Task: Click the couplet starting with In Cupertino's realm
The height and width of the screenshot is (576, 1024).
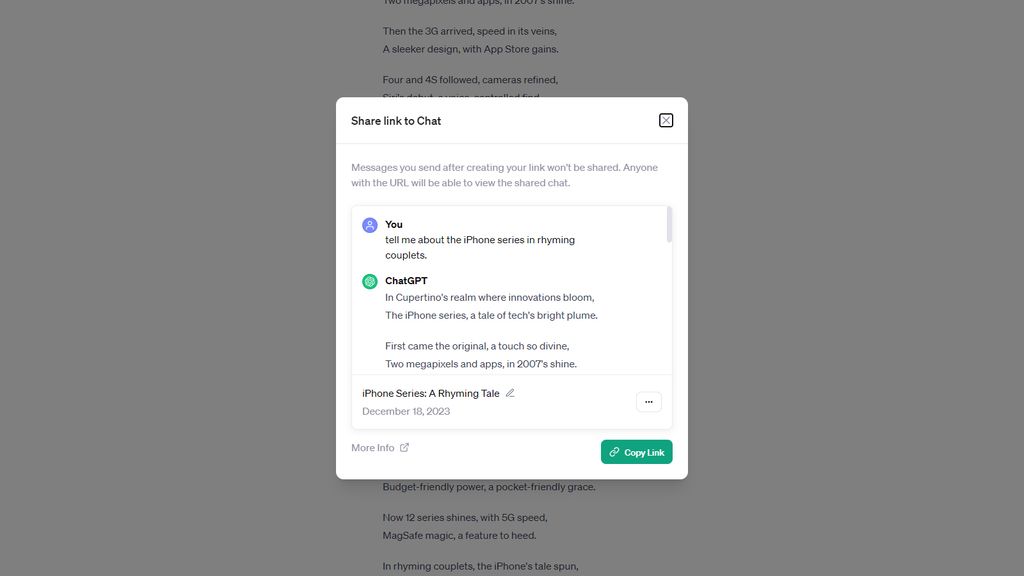Action: click(x=489, y=297)
